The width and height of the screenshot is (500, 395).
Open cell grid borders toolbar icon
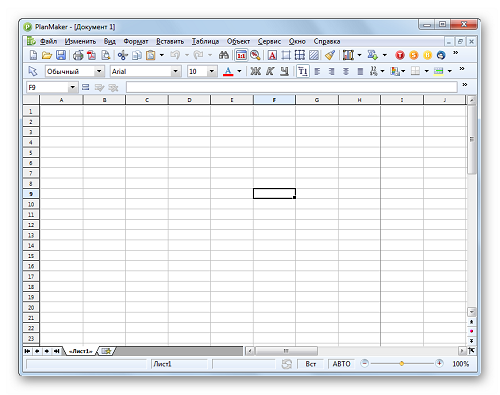[x=300, y=55]
